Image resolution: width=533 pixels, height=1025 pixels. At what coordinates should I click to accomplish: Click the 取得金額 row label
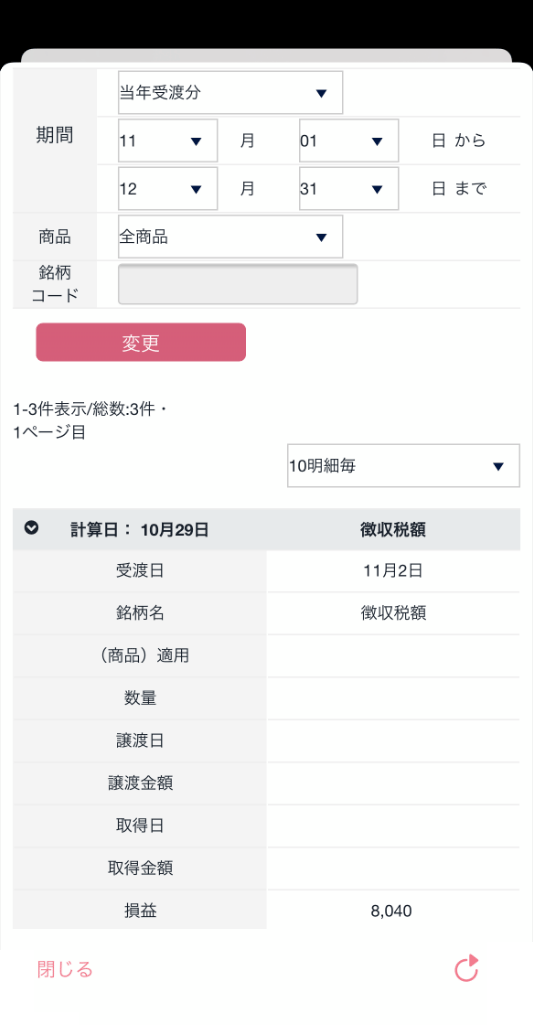(140, 868)
